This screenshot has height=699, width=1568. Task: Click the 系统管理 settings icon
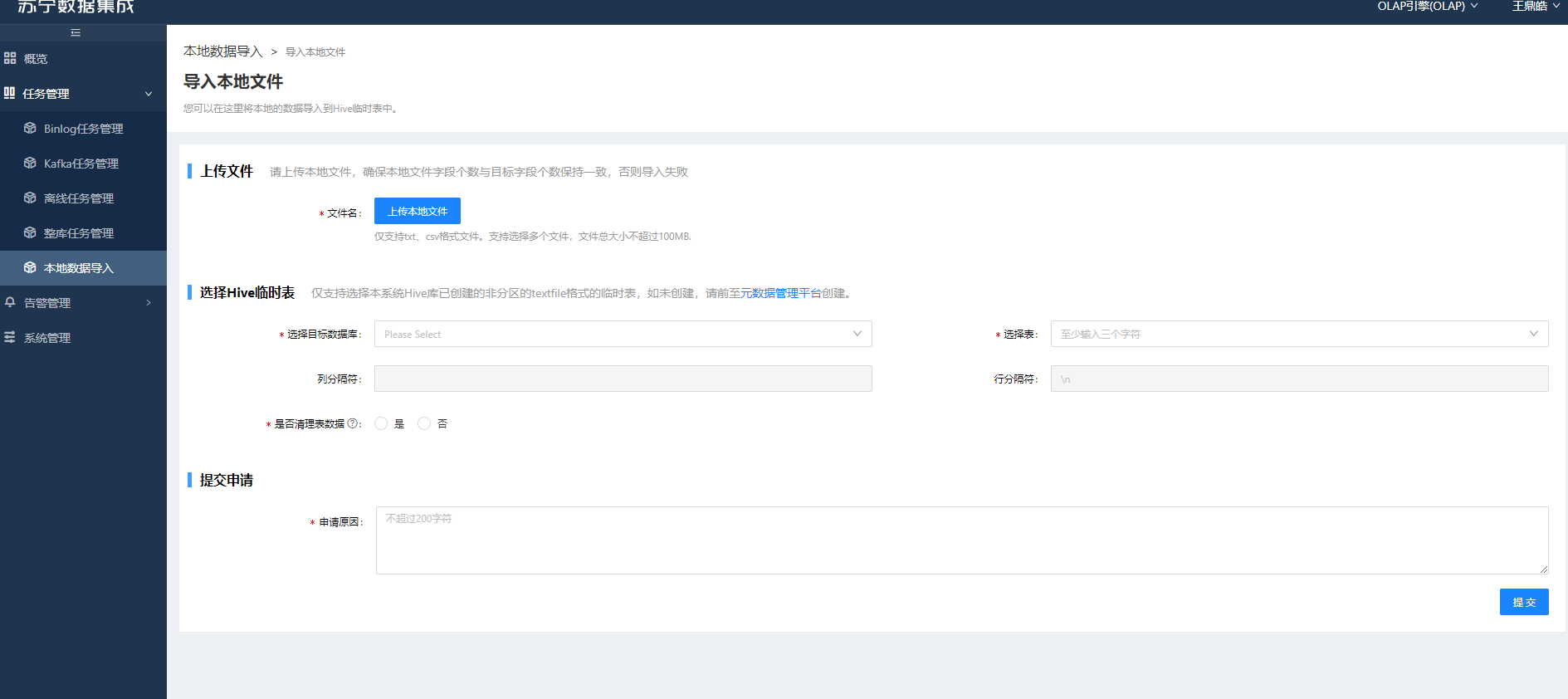(x=10, y=337)
